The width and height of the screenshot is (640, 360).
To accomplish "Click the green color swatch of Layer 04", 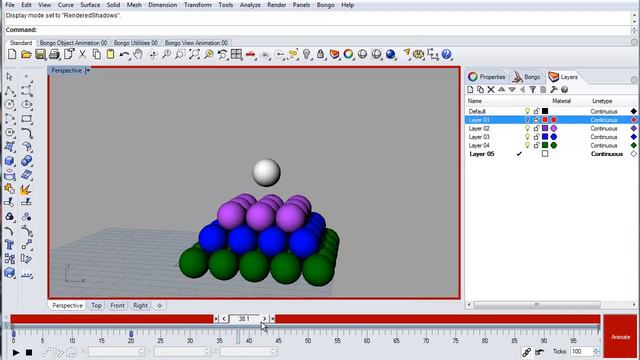I will point(545,145).
